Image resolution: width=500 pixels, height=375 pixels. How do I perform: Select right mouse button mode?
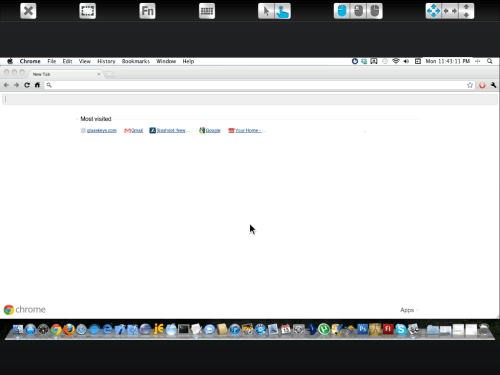pos(375,11)
